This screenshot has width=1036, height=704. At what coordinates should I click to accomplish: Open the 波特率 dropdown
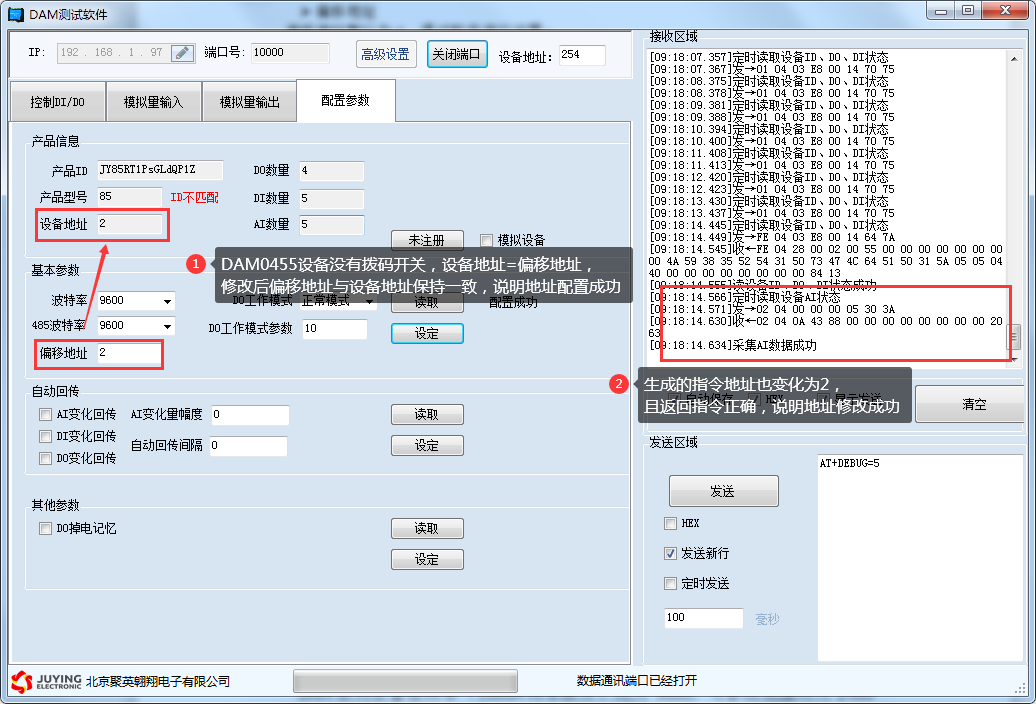pos(166,301)
